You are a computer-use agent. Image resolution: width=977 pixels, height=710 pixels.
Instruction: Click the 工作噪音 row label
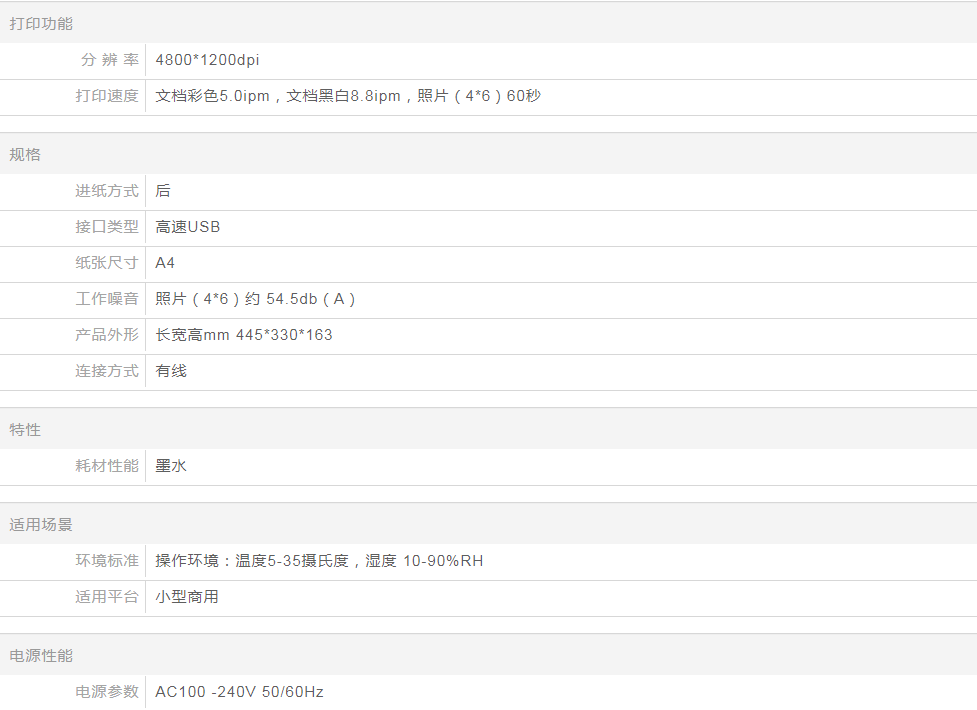coord(107,299)
